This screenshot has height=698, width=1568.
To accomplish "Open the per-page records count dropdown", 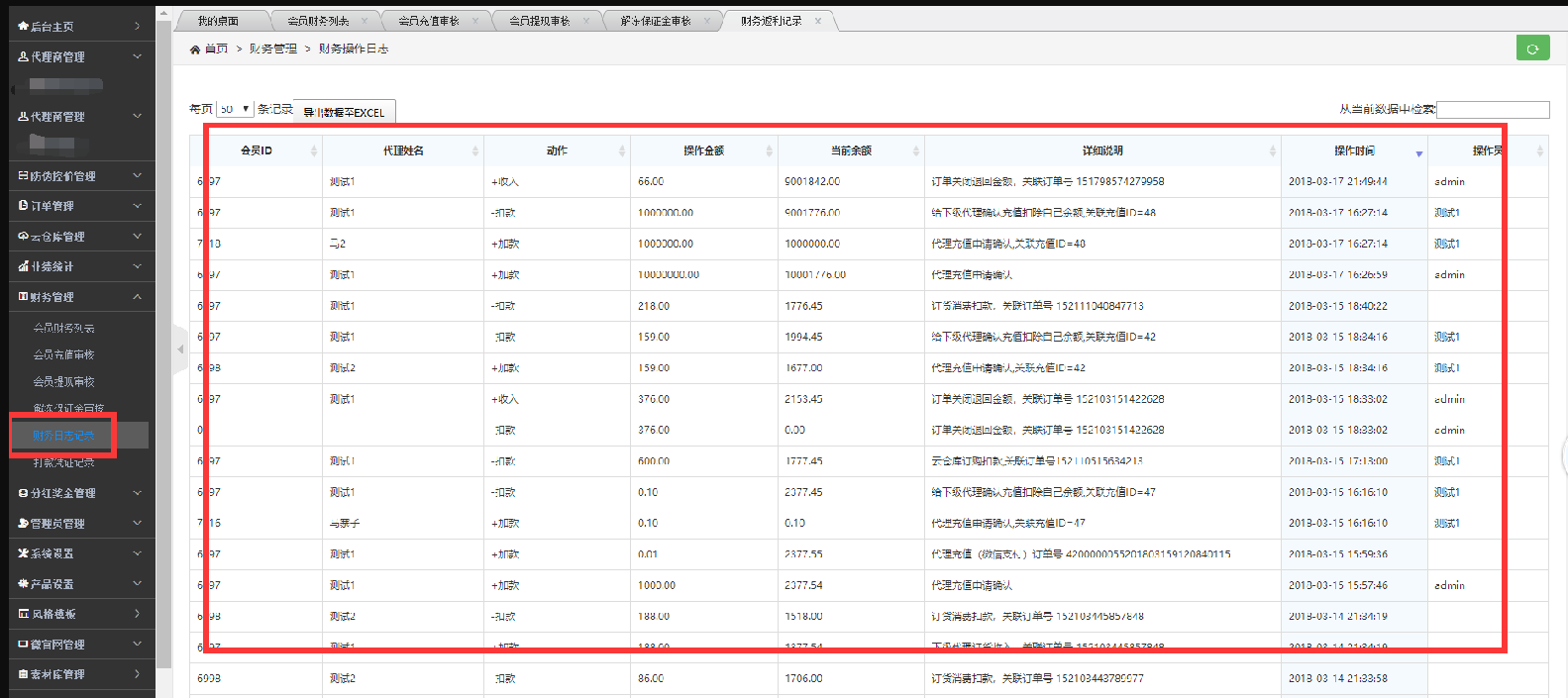I will pyautogui.click(x=235, y=109).
